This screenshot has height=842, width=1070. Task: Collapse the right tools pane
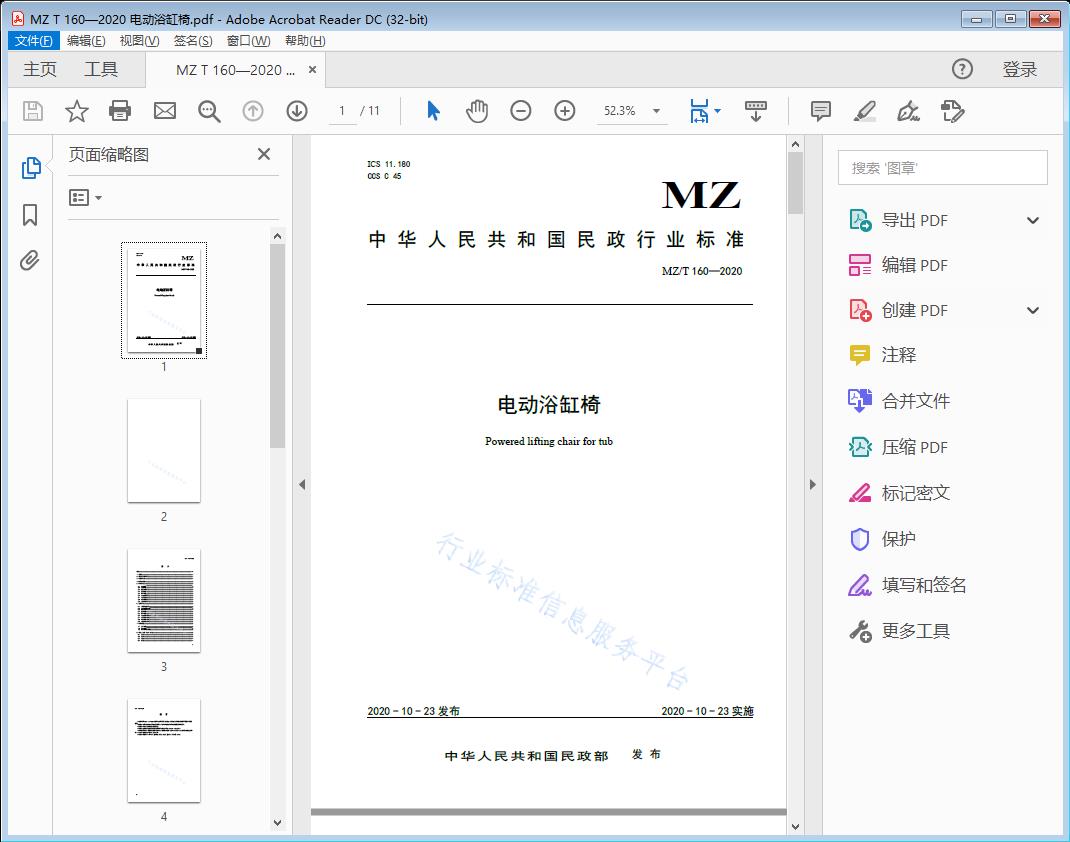click(x=813, y=485)
